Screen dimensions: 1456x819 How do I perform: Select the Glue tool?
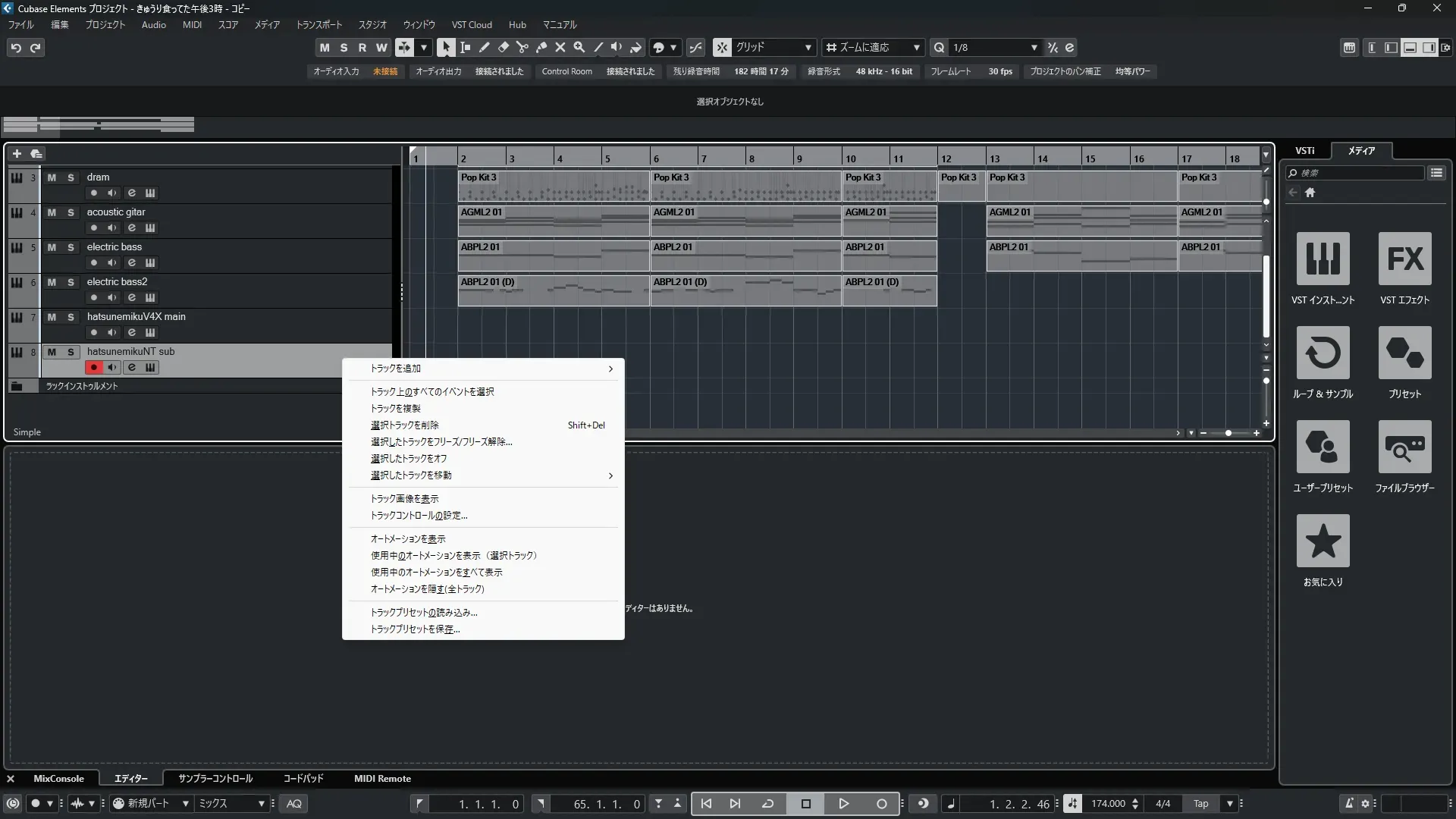pos(541,47)
